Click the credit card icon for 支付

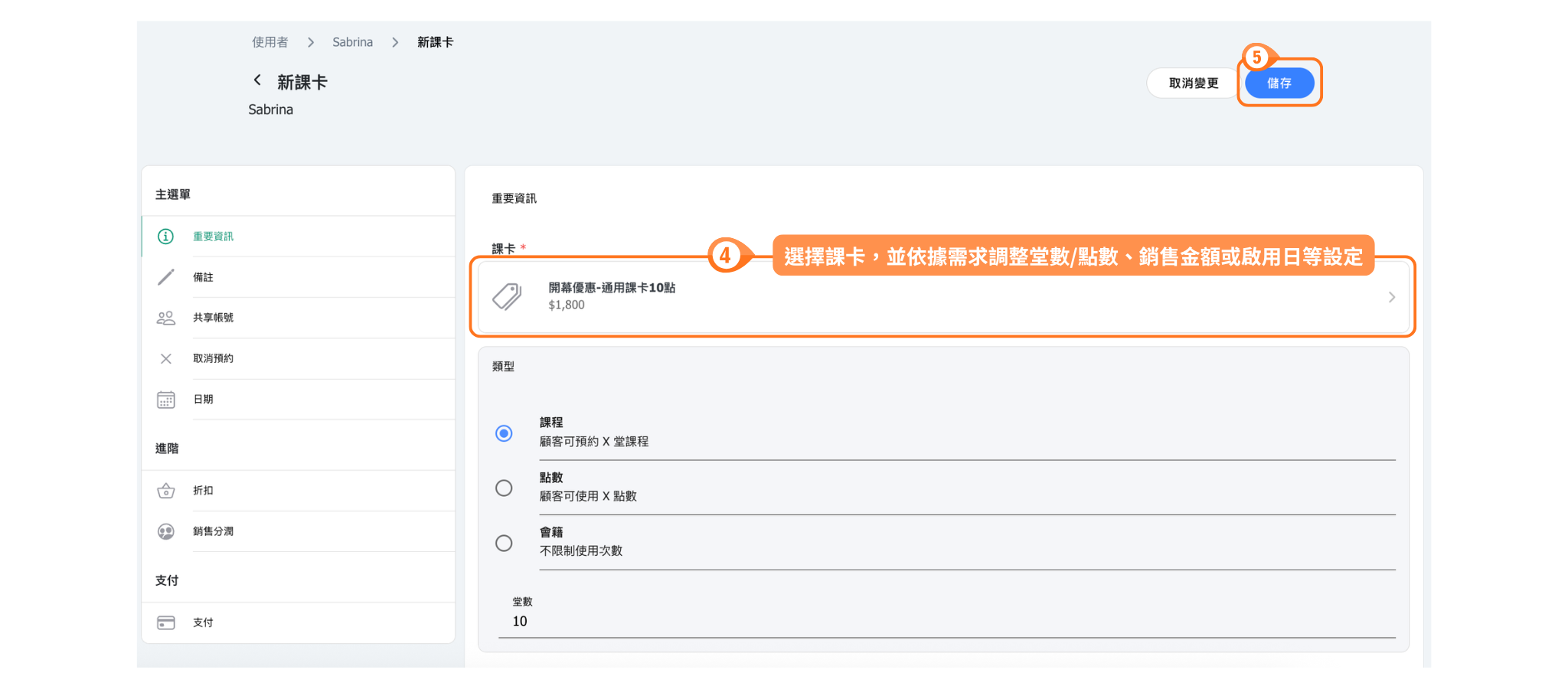pos(165,622)
